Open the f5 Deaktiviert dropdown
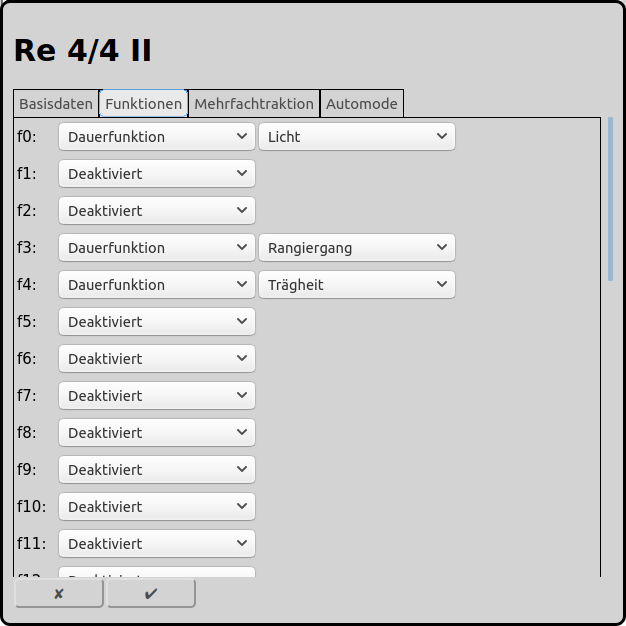Screen dimensions: 626x626 tap(157, 322)
